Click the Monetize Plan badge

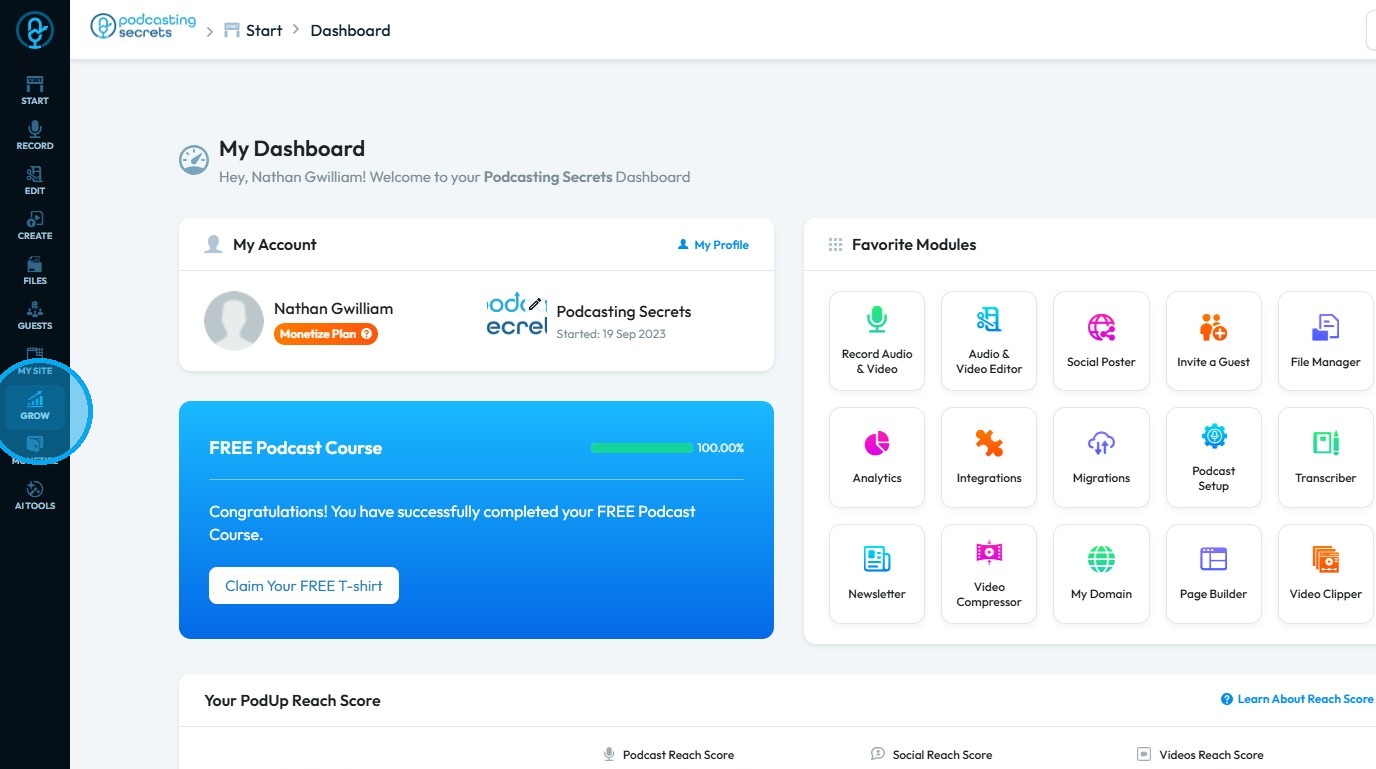[326, 334]
